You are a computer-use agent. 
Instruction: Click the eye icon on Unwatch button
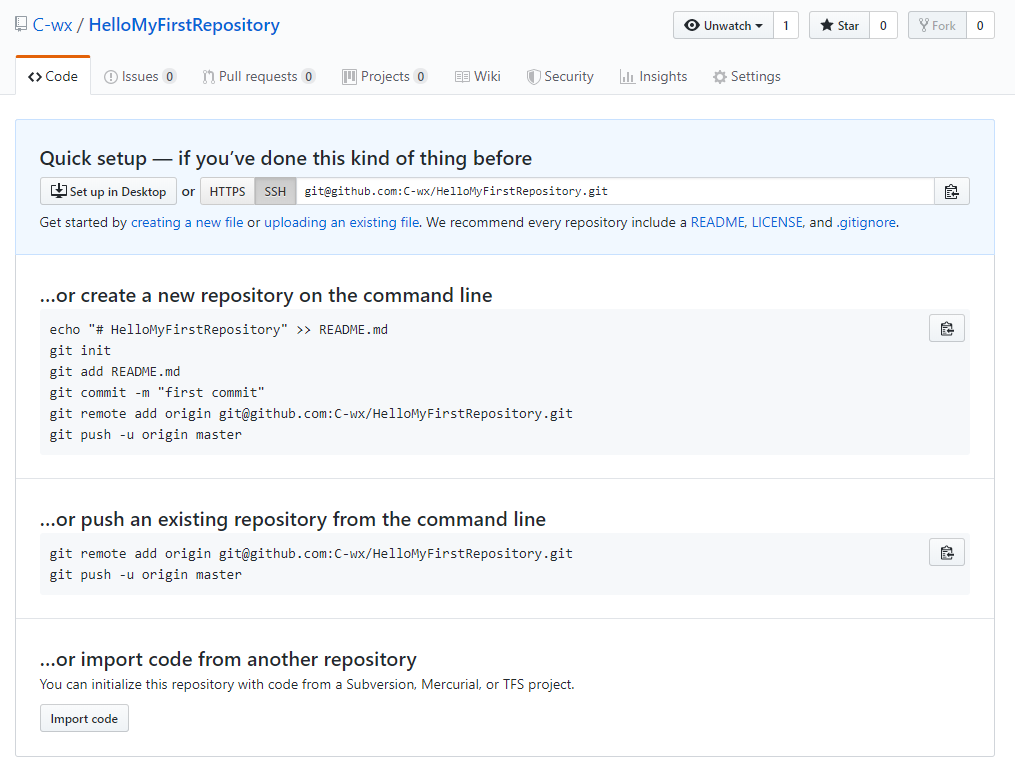(x=692, y=25)
